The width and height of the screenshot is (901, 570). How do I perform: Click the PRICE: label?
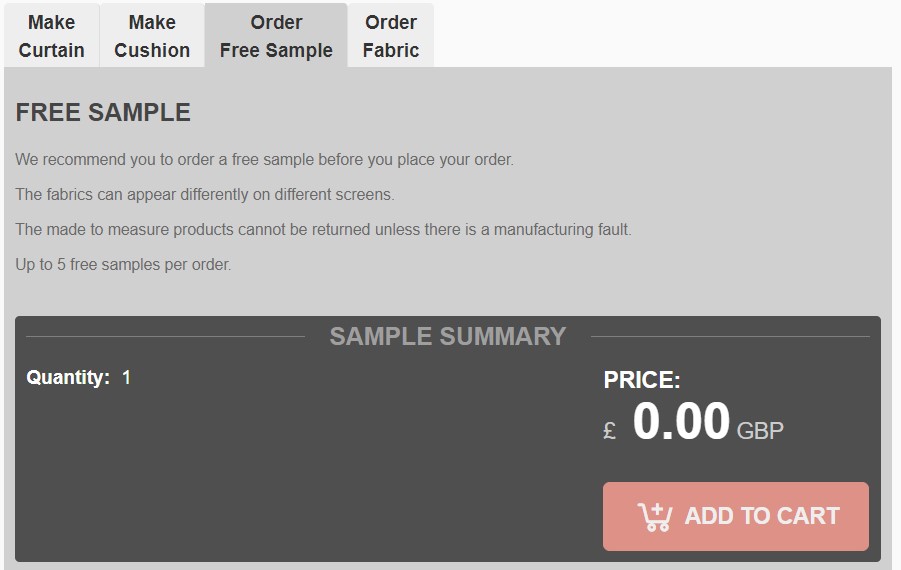[642, 380]
